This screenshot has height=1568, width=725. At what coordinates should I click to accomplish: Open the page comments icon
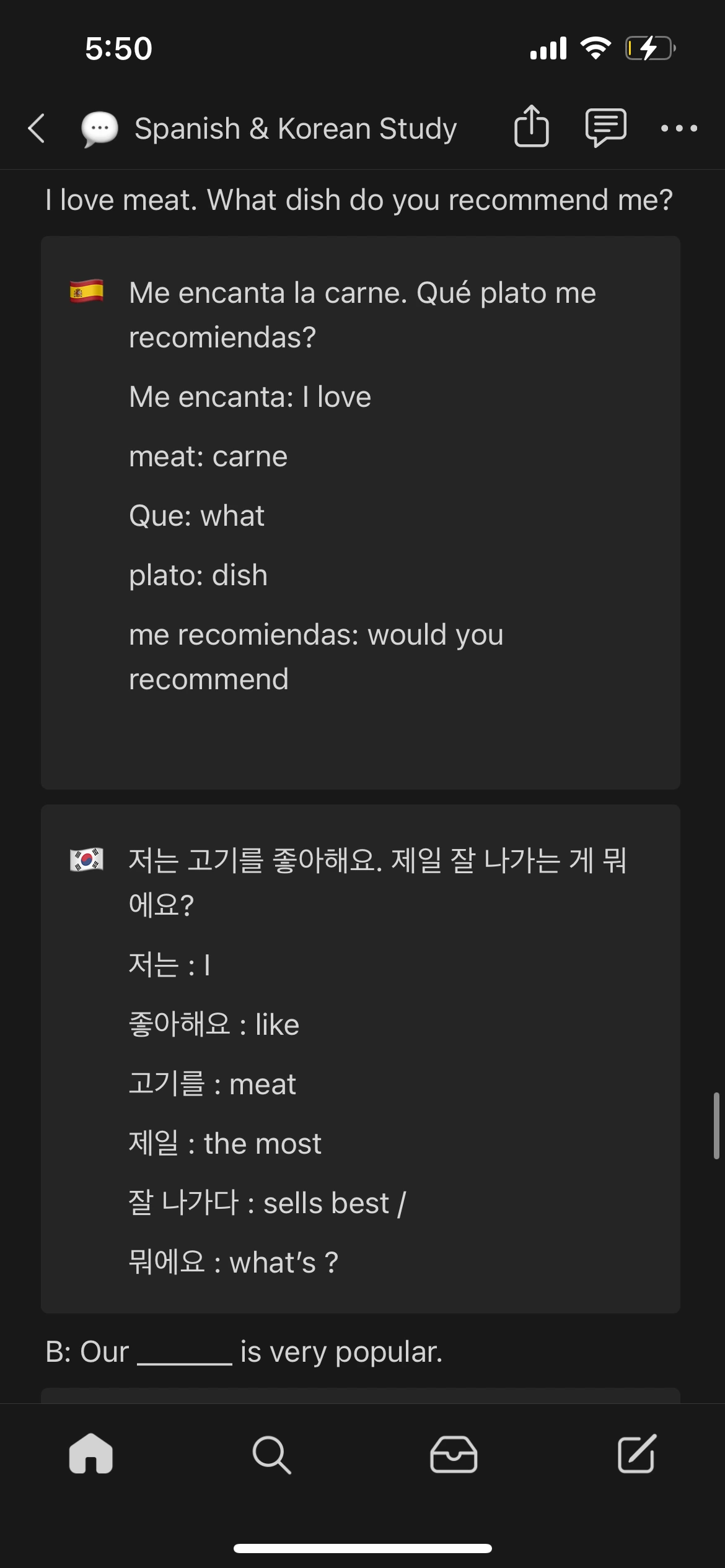pos(605,128)
